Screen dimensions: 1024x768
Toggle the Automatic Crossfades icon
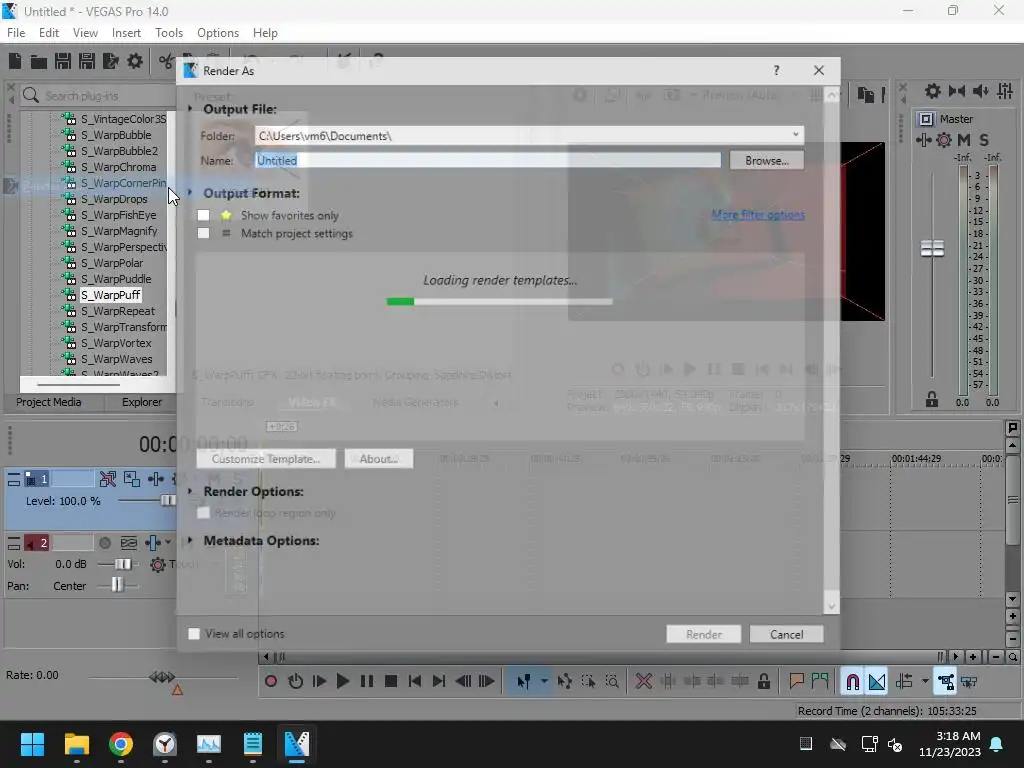click(x=877, y=682)
